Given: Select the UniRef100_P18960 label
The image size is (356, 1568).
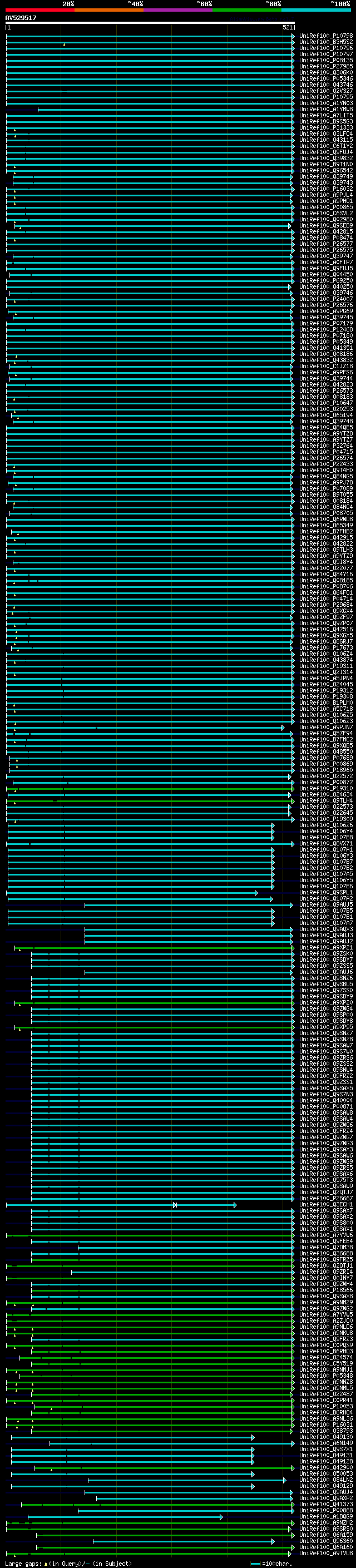Looking at the screenshot, I should [326, 770].
